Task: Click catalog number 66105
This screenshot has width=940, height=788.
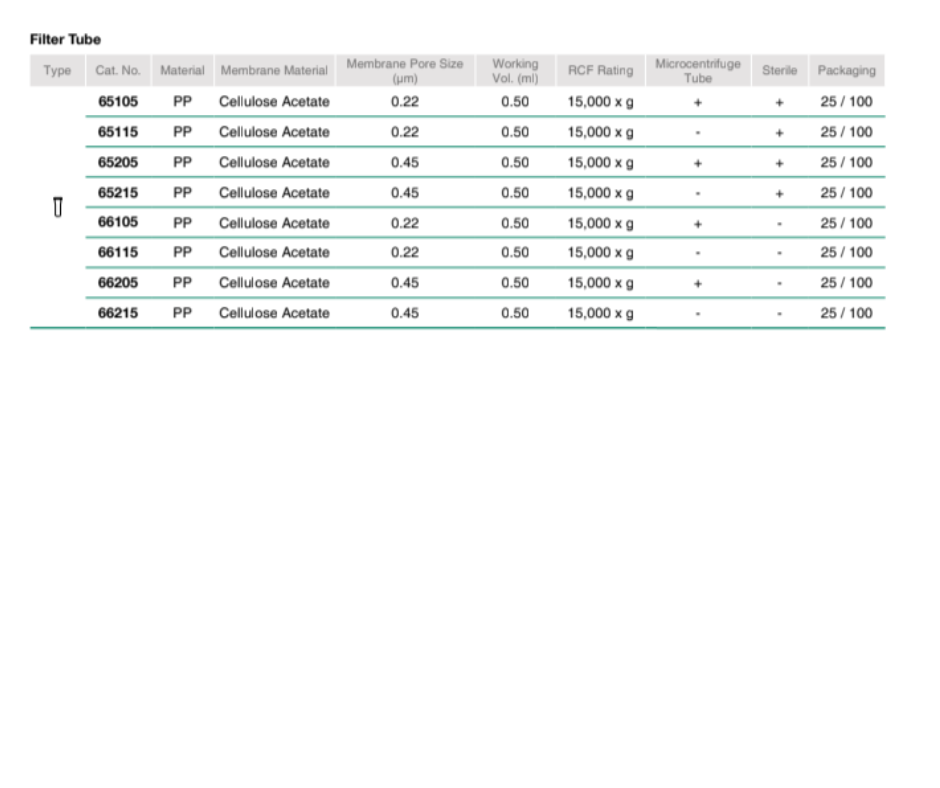Action: pos(118,222)
